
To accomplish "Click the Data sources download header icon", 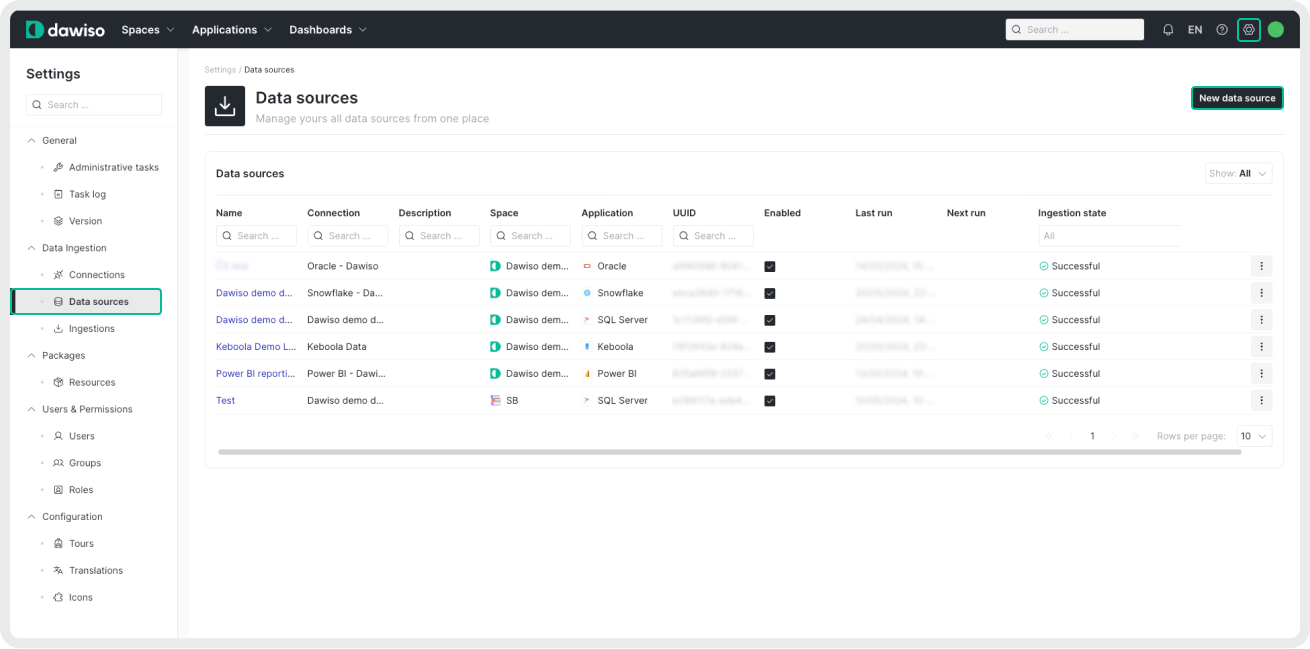I will click(225, 106).
